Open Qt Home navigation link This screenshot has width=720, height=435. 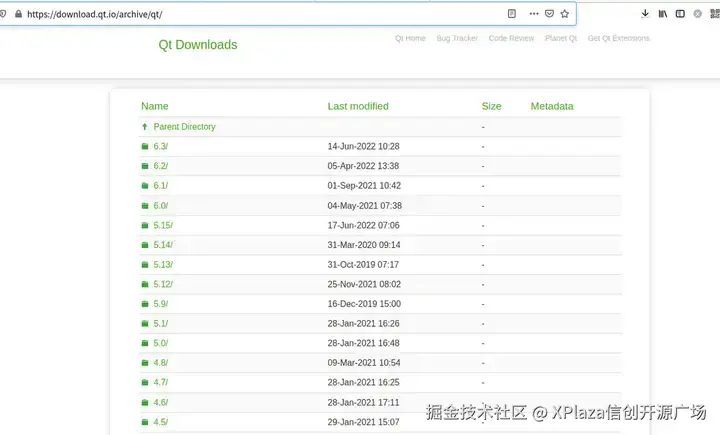pos(410,38)
